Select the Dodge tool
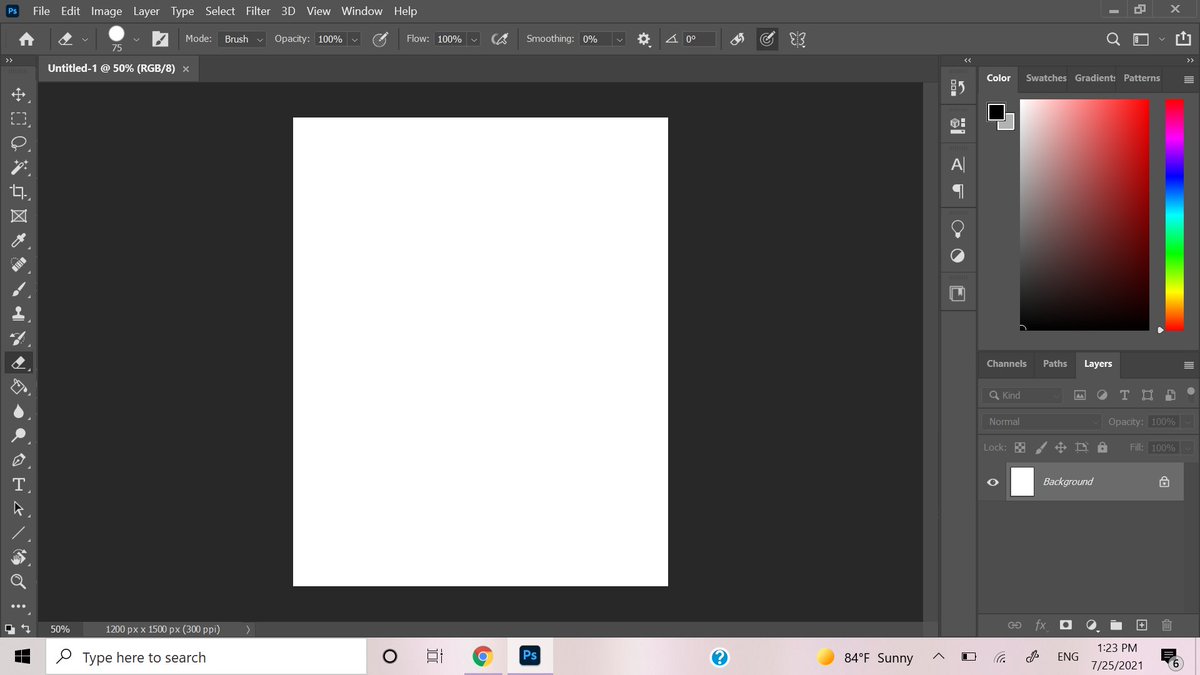Screen dimensions: 1200x675 click(18, 436)
